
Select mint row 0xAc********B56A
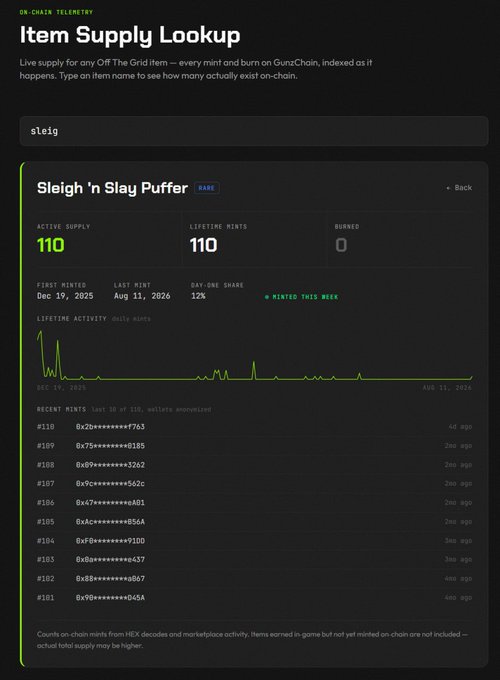click(255, 522)
